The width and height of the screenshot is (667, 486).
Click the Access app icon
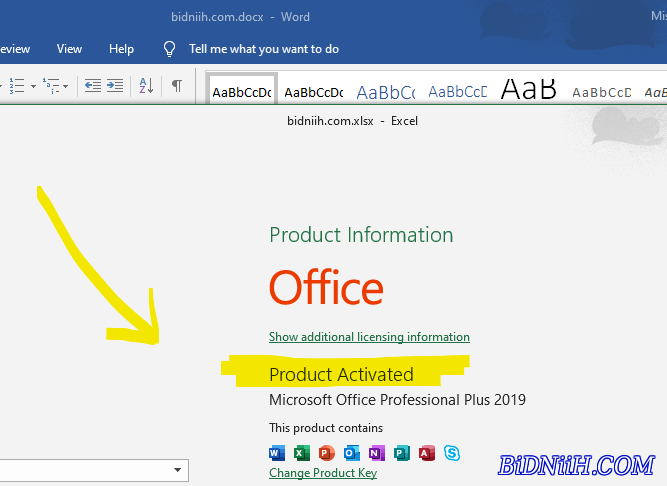[x=427, y=453]
